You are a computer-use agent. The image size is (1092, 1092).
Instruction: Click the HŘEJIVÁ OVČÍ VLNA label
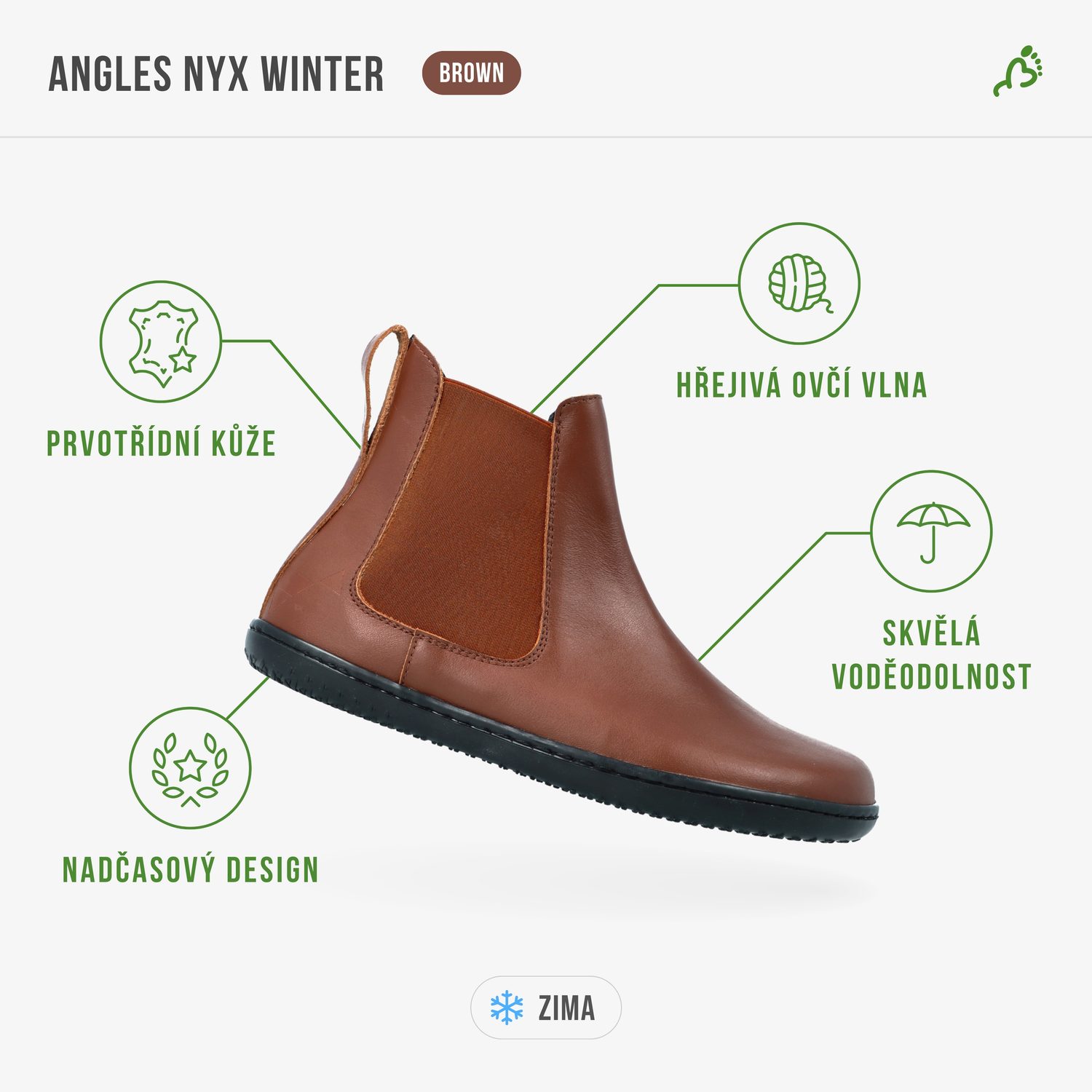[x=802, y=385]
